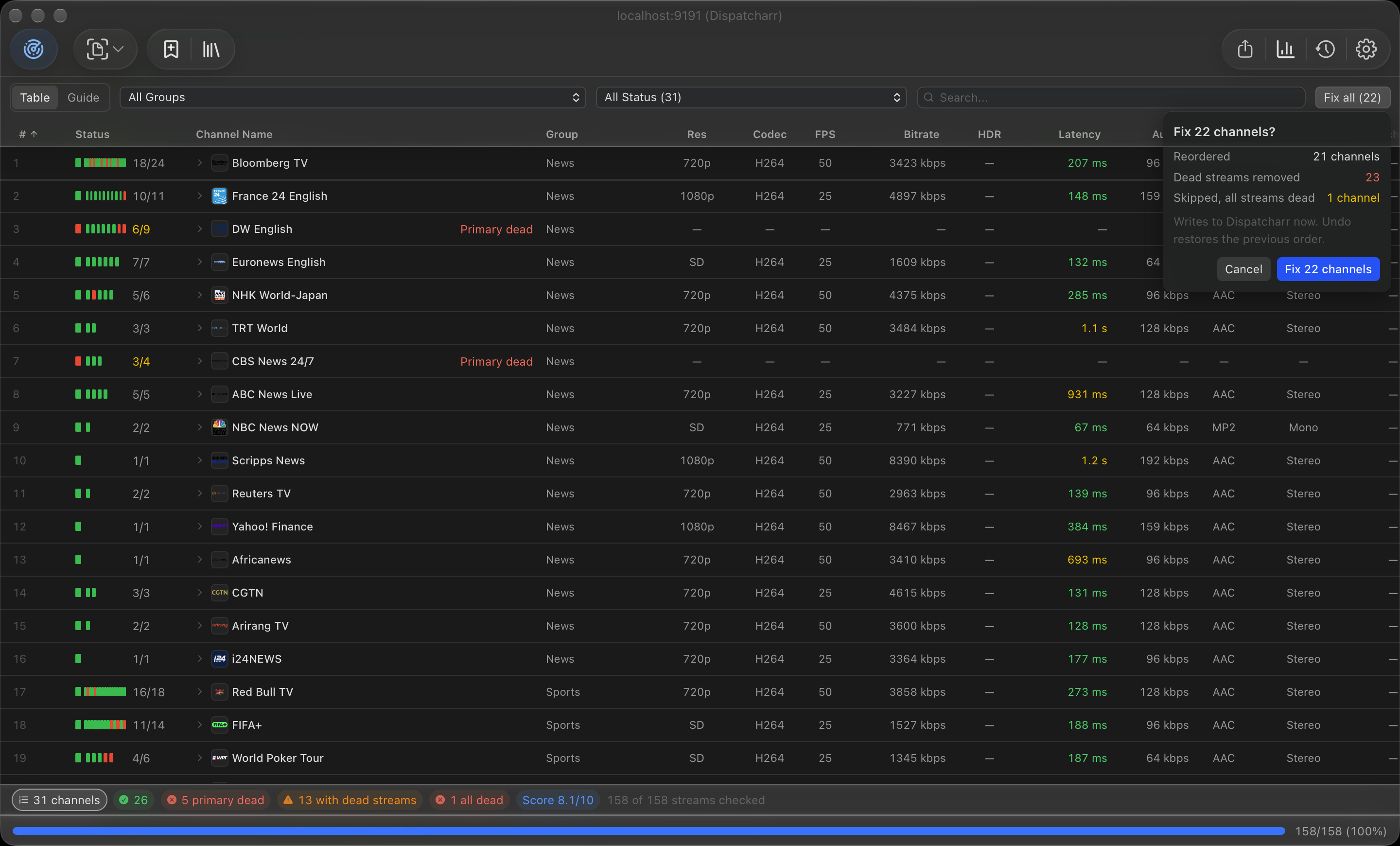Toggle the 26 healthy channels filter
The image size is (1400, 846).
[134, 800]
